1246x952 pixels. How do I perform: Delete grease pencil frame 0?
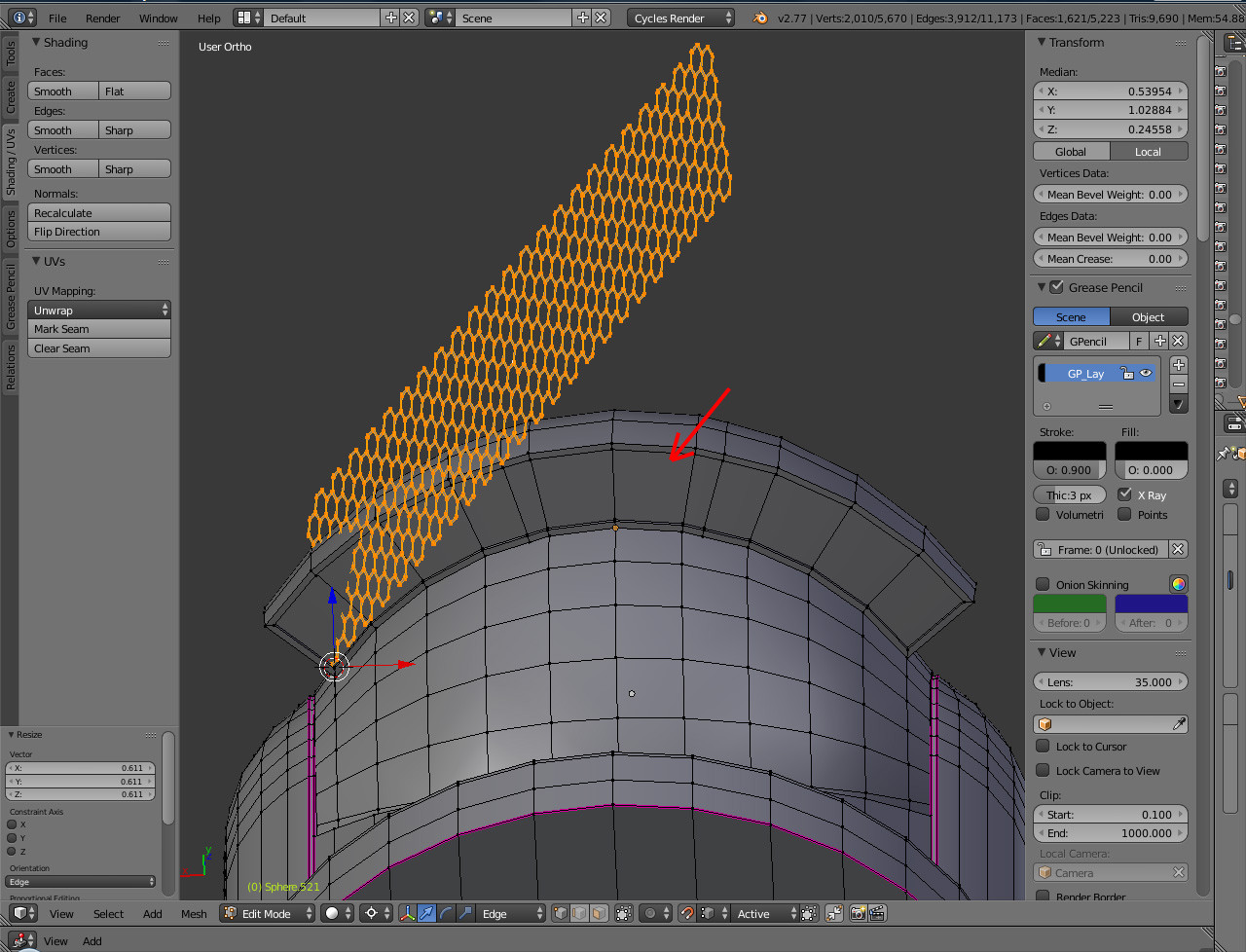click(1178, 549)
